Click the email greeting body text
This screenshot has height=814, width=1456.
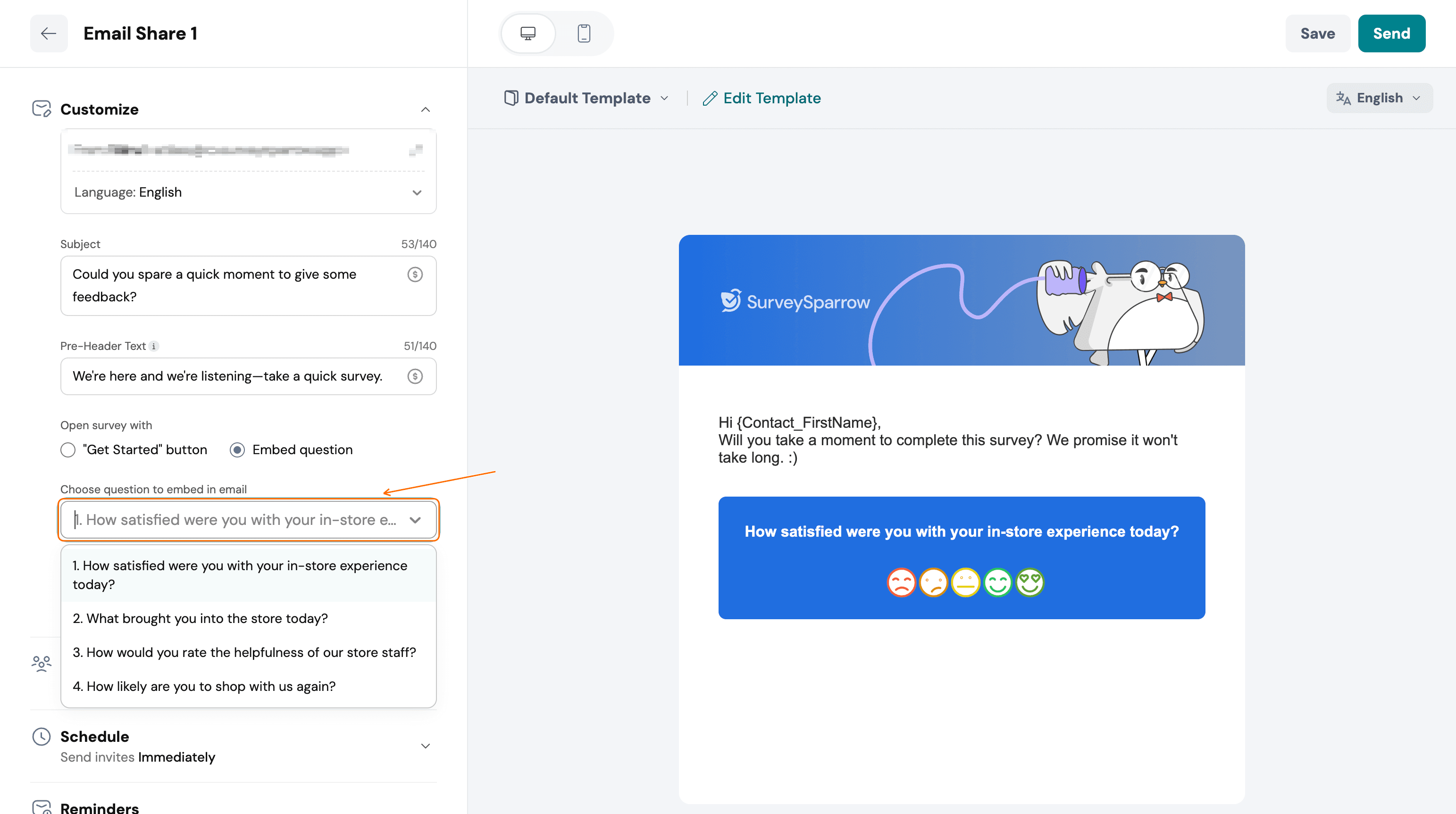(948, 440)
